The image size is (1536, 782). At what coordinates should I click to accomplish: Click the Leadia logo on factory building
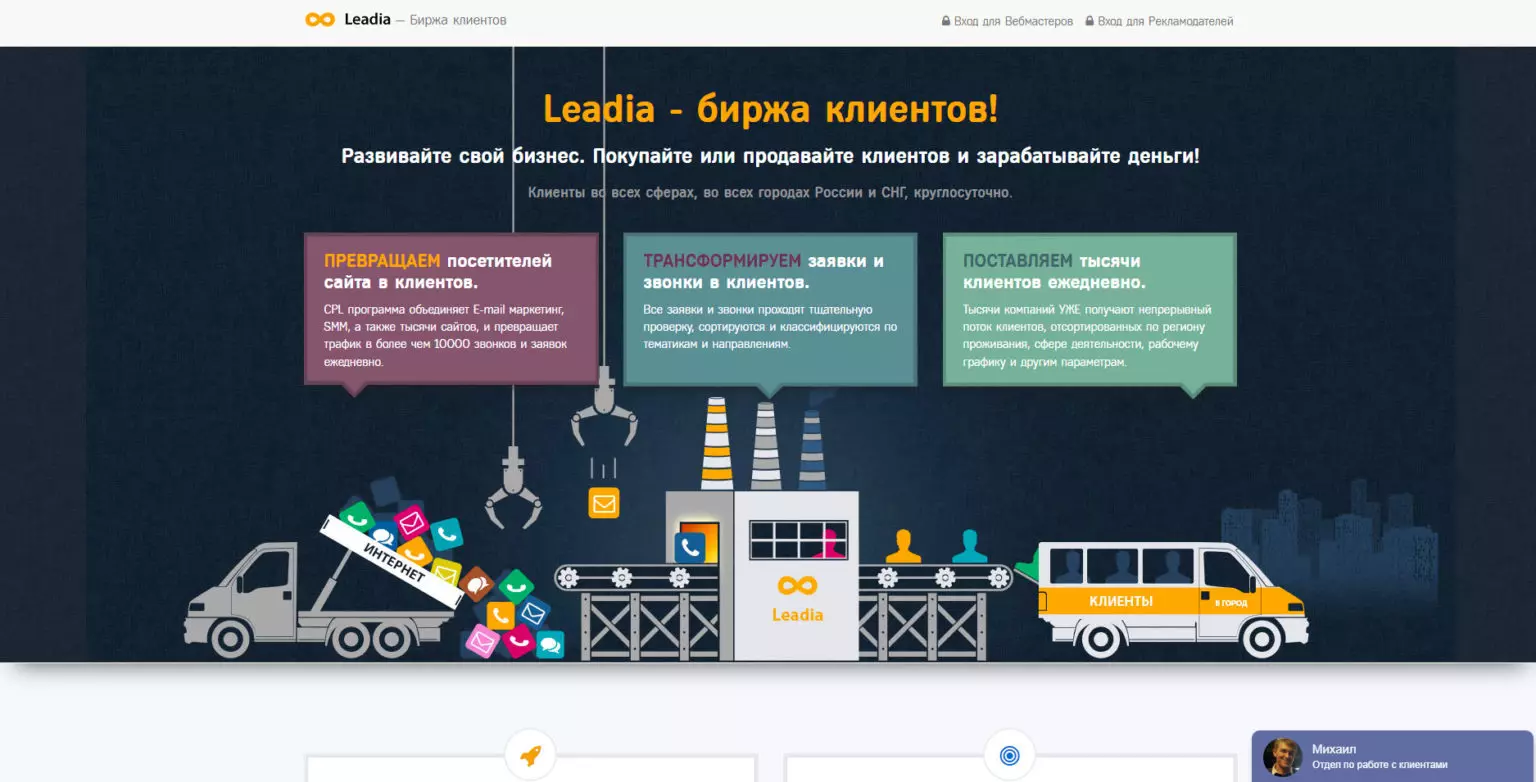[797, 598]
